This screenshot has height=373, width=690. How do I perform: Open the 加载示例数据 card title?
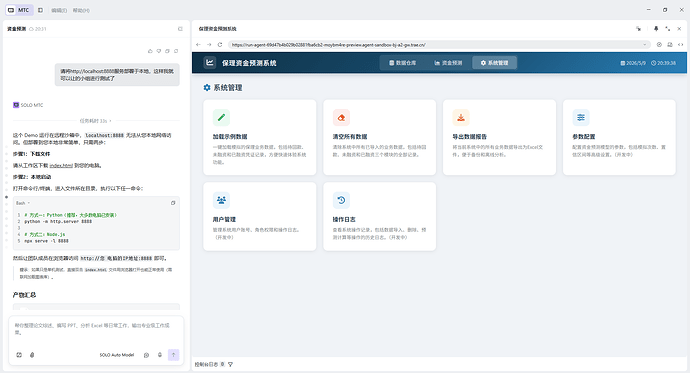[230, 137]
